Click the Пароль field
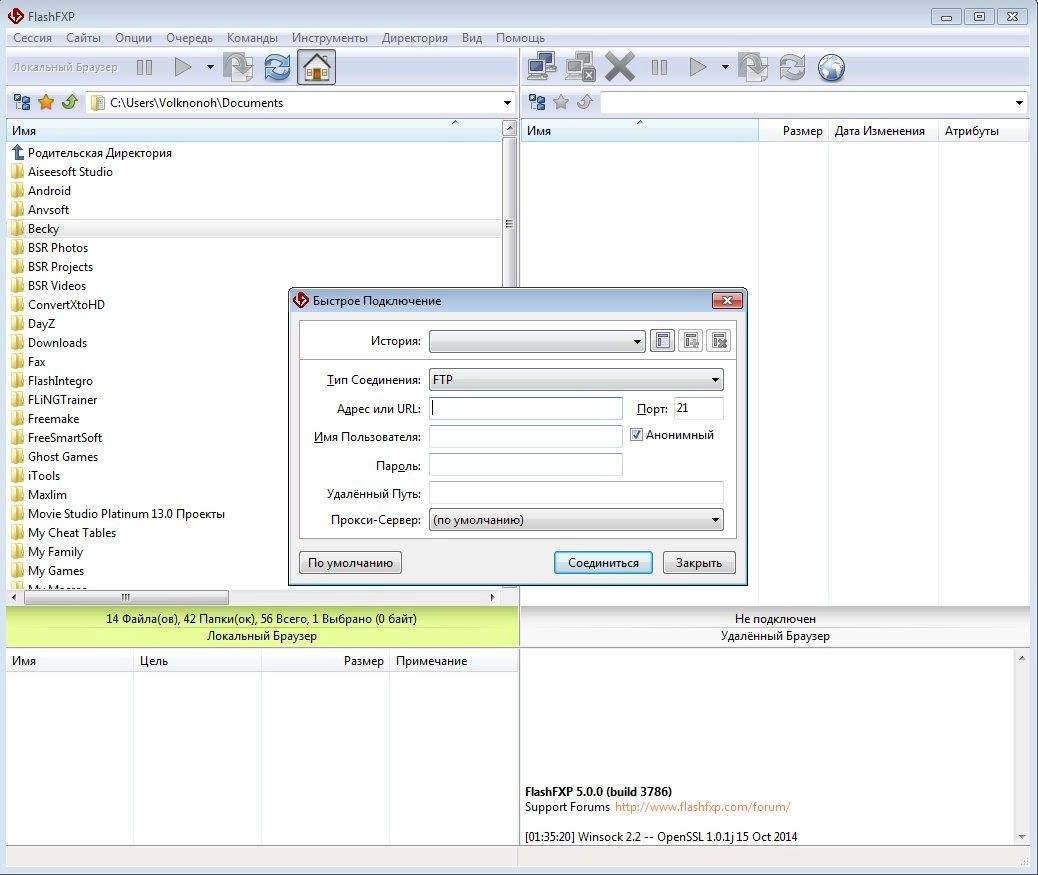 click(526, 465)
